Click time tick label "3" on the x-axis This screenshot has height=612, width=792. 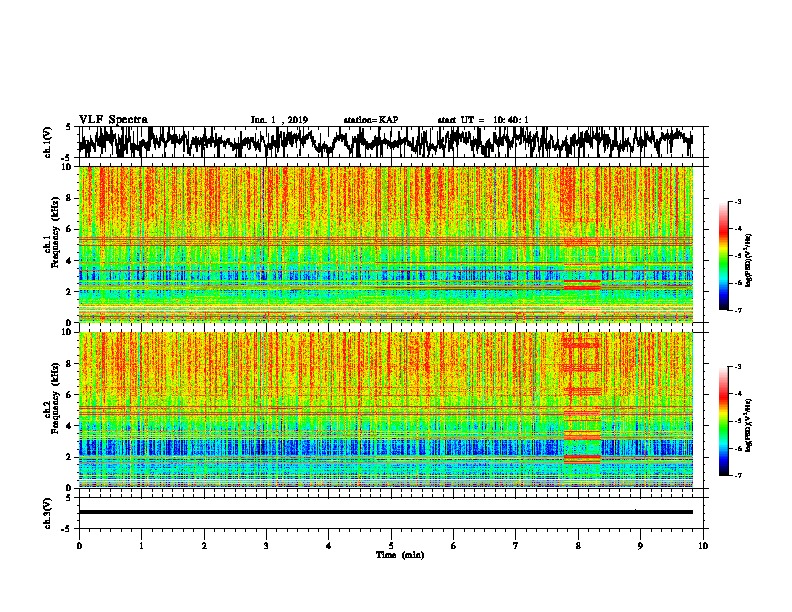(266, 546)
